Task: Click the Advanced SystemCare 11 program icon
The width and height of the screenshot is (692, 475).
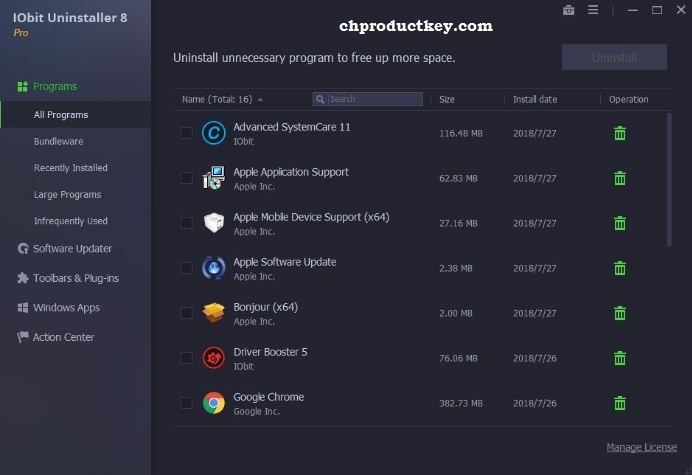Action: coord(214,133)
